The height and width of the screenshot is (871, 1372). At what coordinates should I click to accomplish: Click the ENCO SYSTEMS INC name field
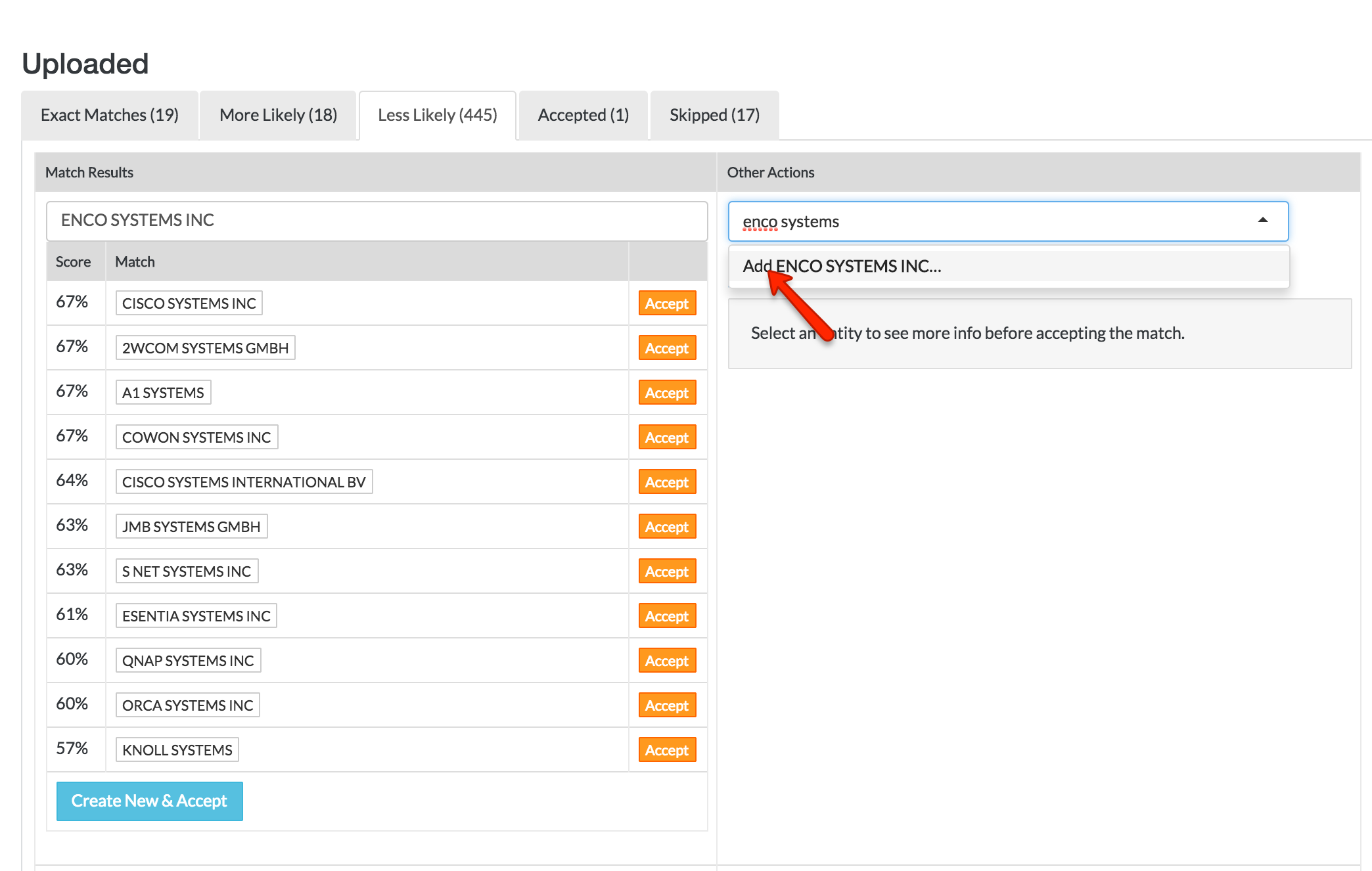click(377, 221)
